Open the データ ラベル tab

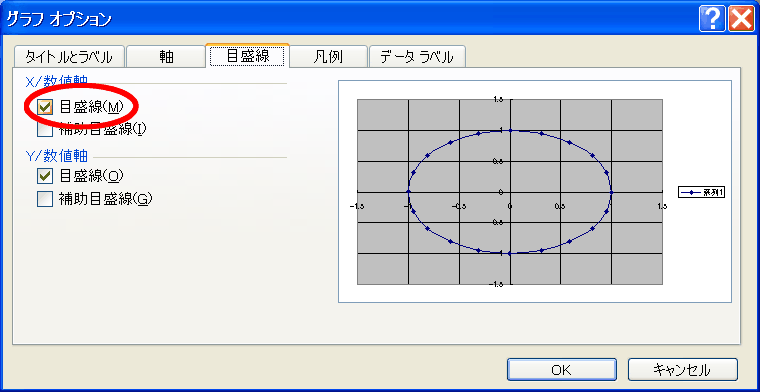coord(417,57)
